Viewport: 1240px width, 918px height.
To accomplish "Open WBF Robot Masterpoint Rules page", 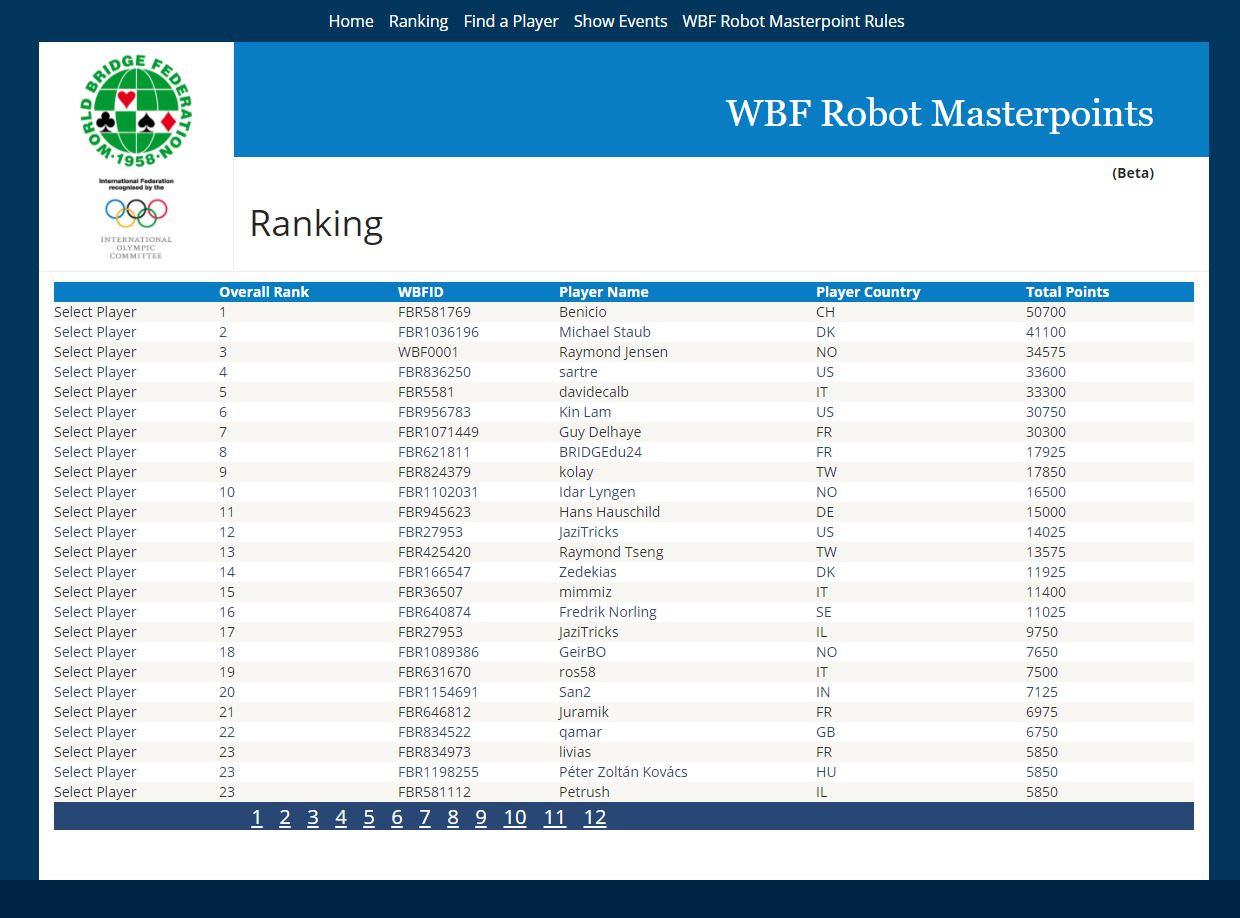I will pyautogui.click(x=793, y=21).
